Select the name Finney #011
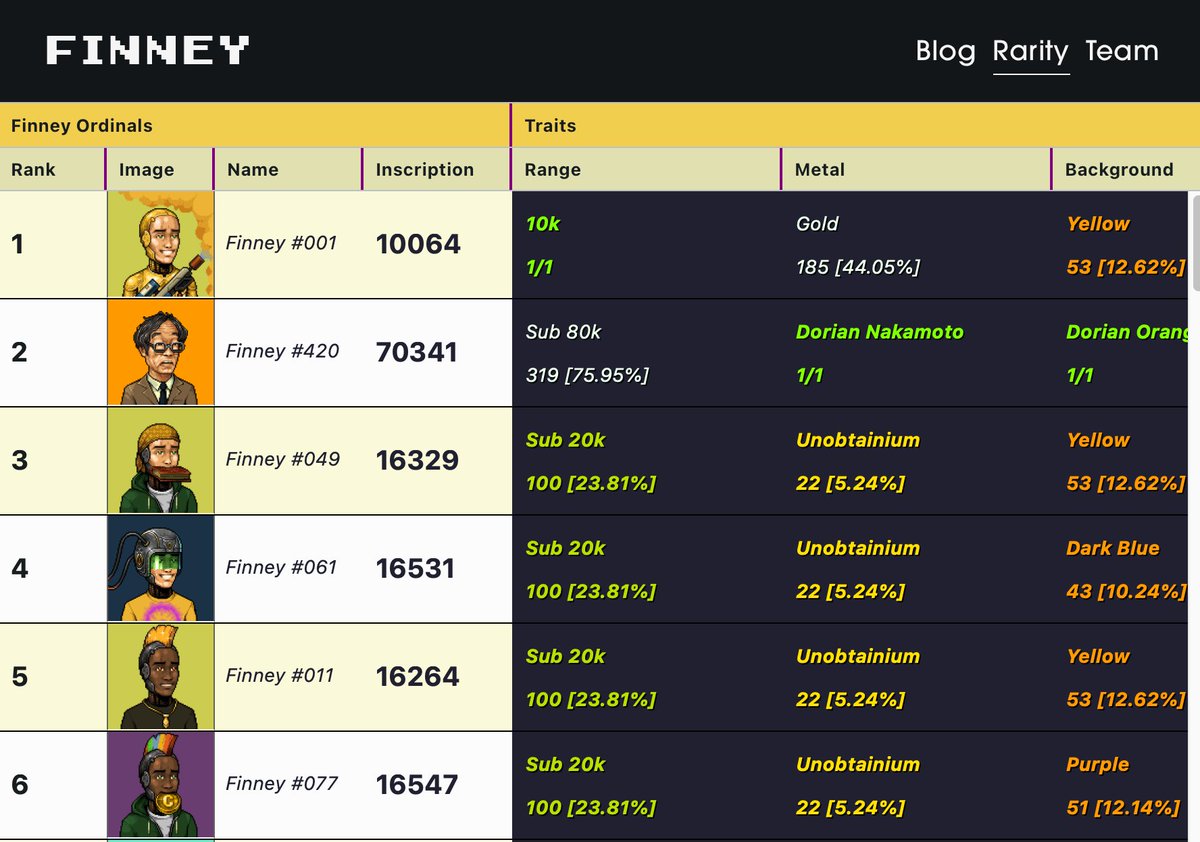 [282, 675]
